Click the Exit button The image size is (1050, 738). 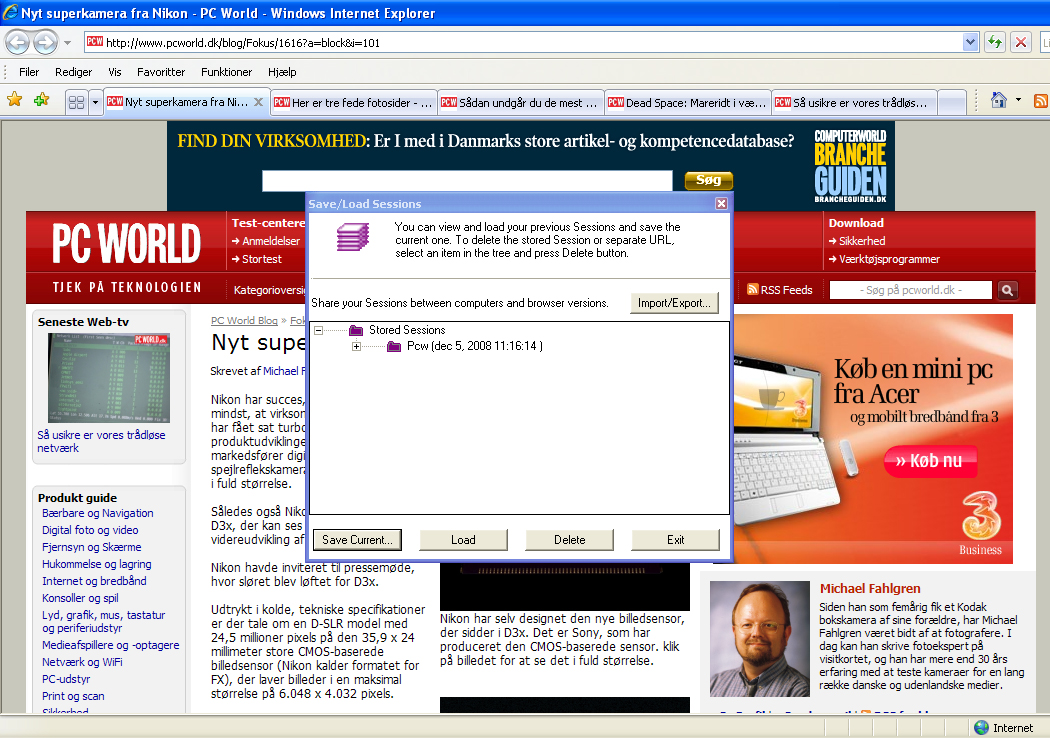point(676,540)
